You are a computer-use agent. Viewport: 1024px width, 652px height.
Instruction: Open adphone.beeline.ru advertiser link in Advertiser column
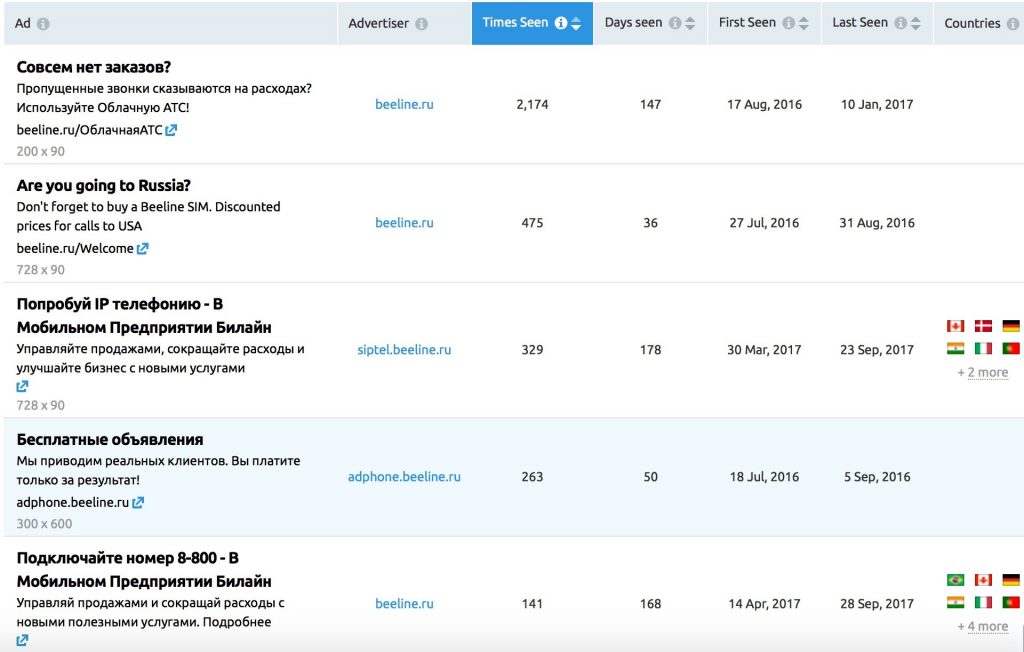point(404,477)
